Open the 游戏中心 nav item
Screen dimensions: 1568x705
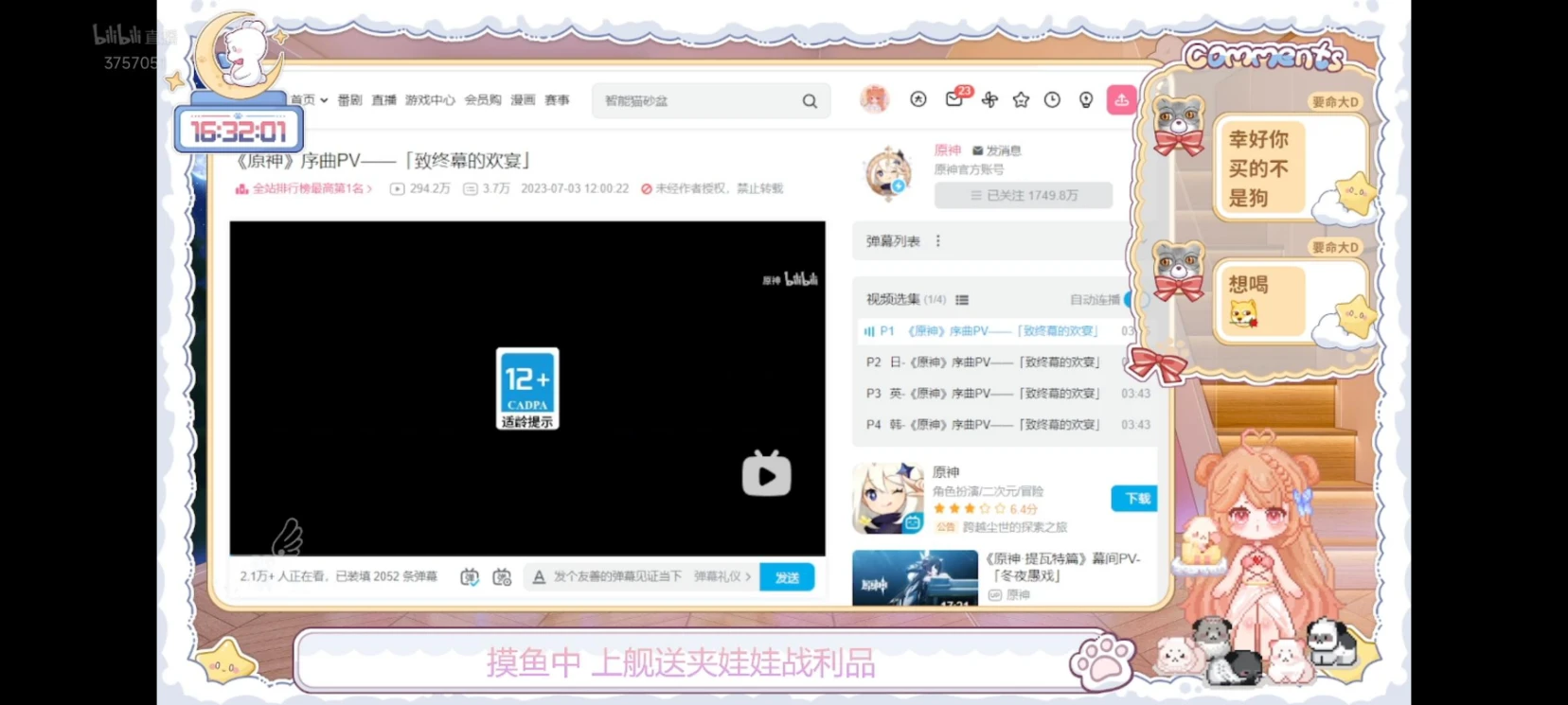[430, 100]
